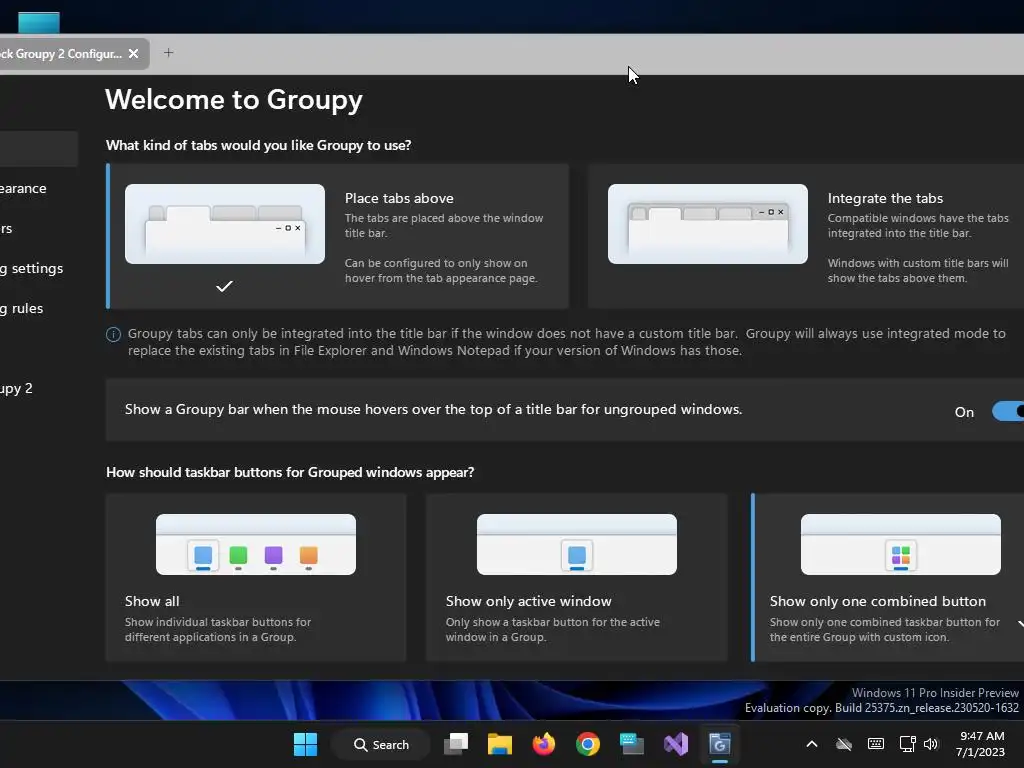Screen dimensions: 1024x768
Task: Open the clock showing 9:47 AM
Action: 980,744
